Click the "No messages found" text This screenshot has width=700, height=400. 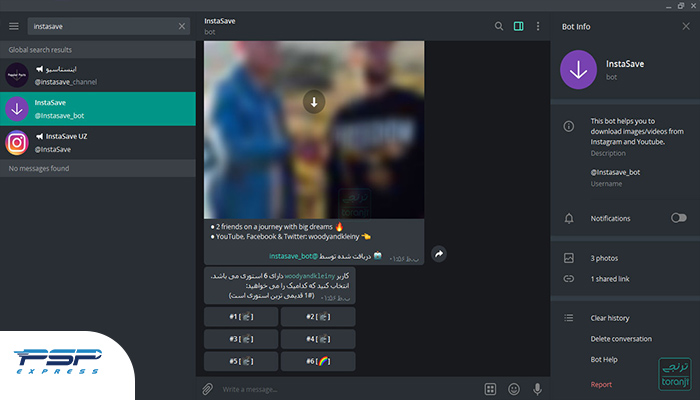point(39,168)
